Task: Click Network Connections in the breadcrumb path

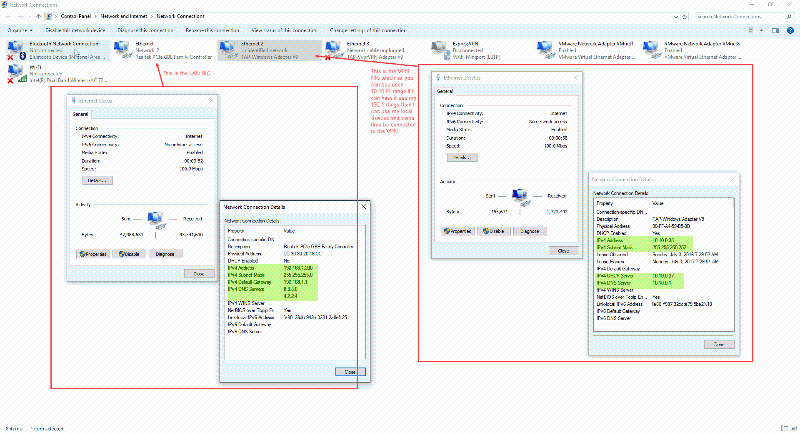Action: tap(181, 16)
